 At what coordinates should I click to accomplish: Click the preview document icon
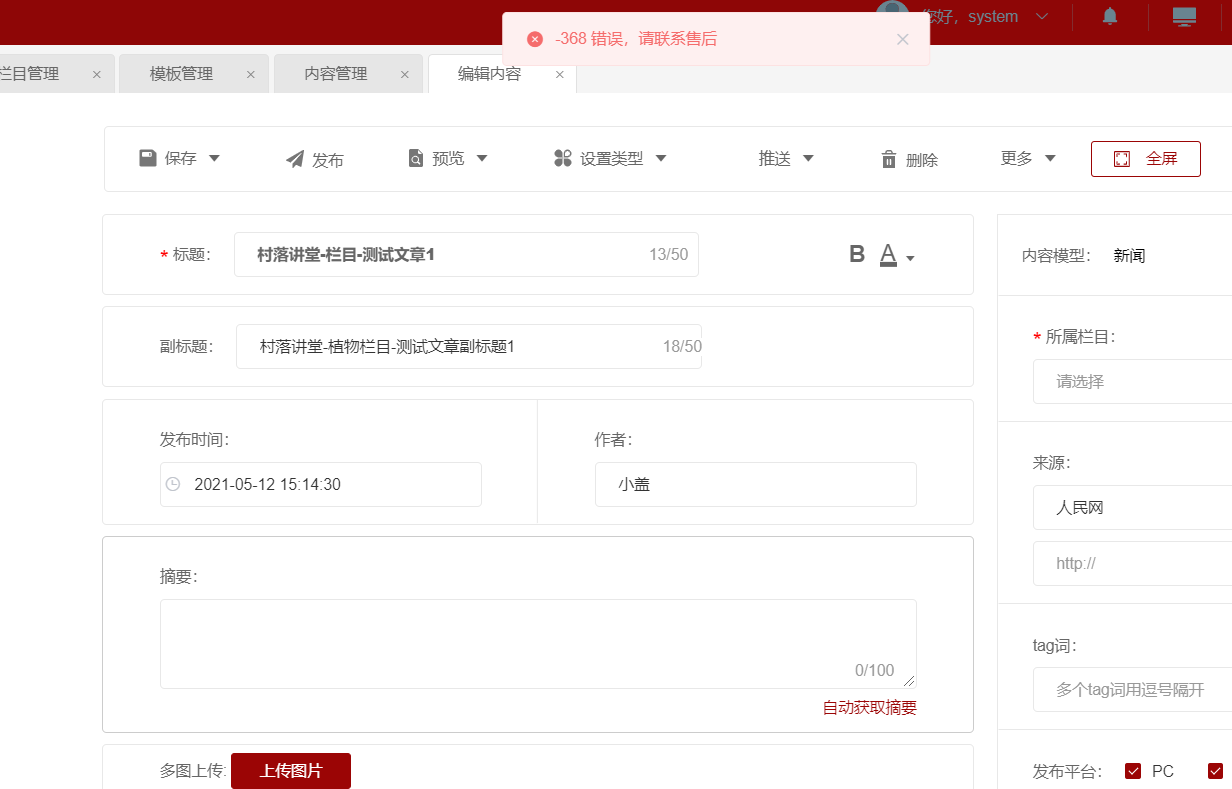click(x=415, y=159)
